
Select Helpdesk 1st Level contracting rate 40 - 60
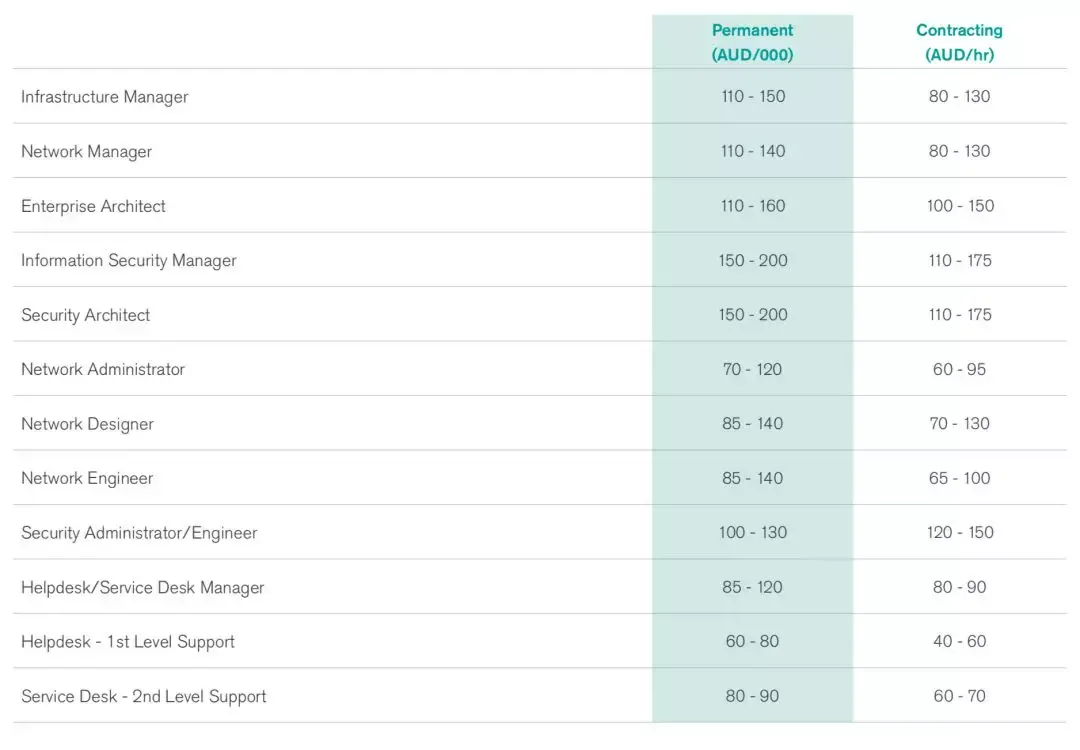pyautogui.click(x=960, y=641)
